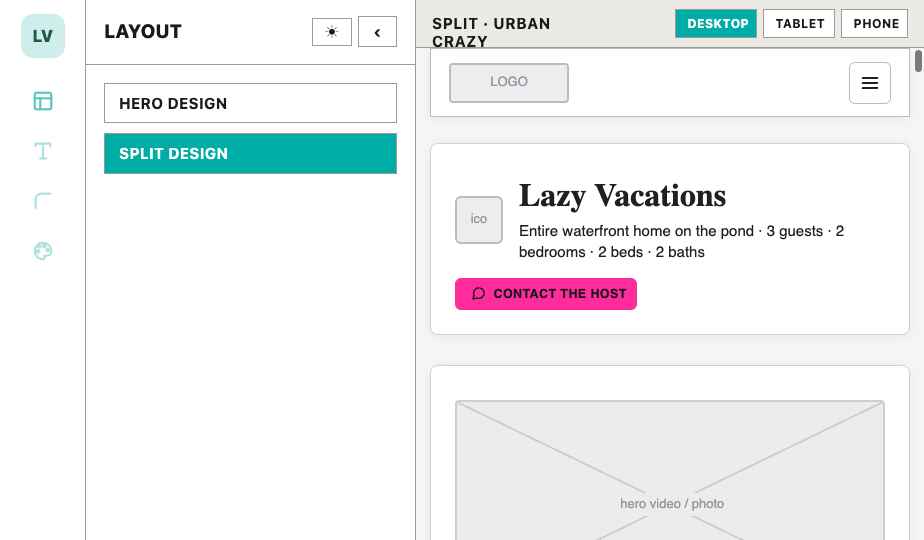The image size is (924, 540).
Task: Select the Hero Design option
Action: [250, 103]
